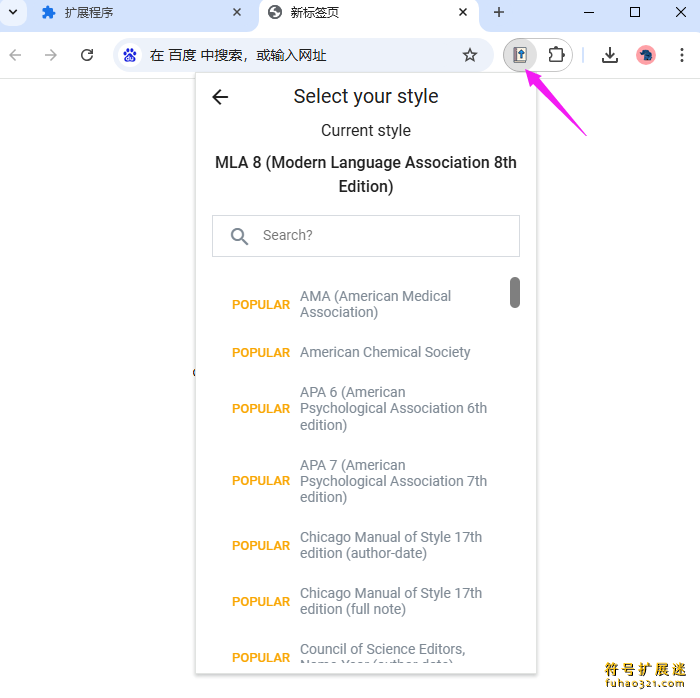This screenshot has width=700, height=698.
Task: Focus the Search? style input field
Action: click(x=366, y=236)
